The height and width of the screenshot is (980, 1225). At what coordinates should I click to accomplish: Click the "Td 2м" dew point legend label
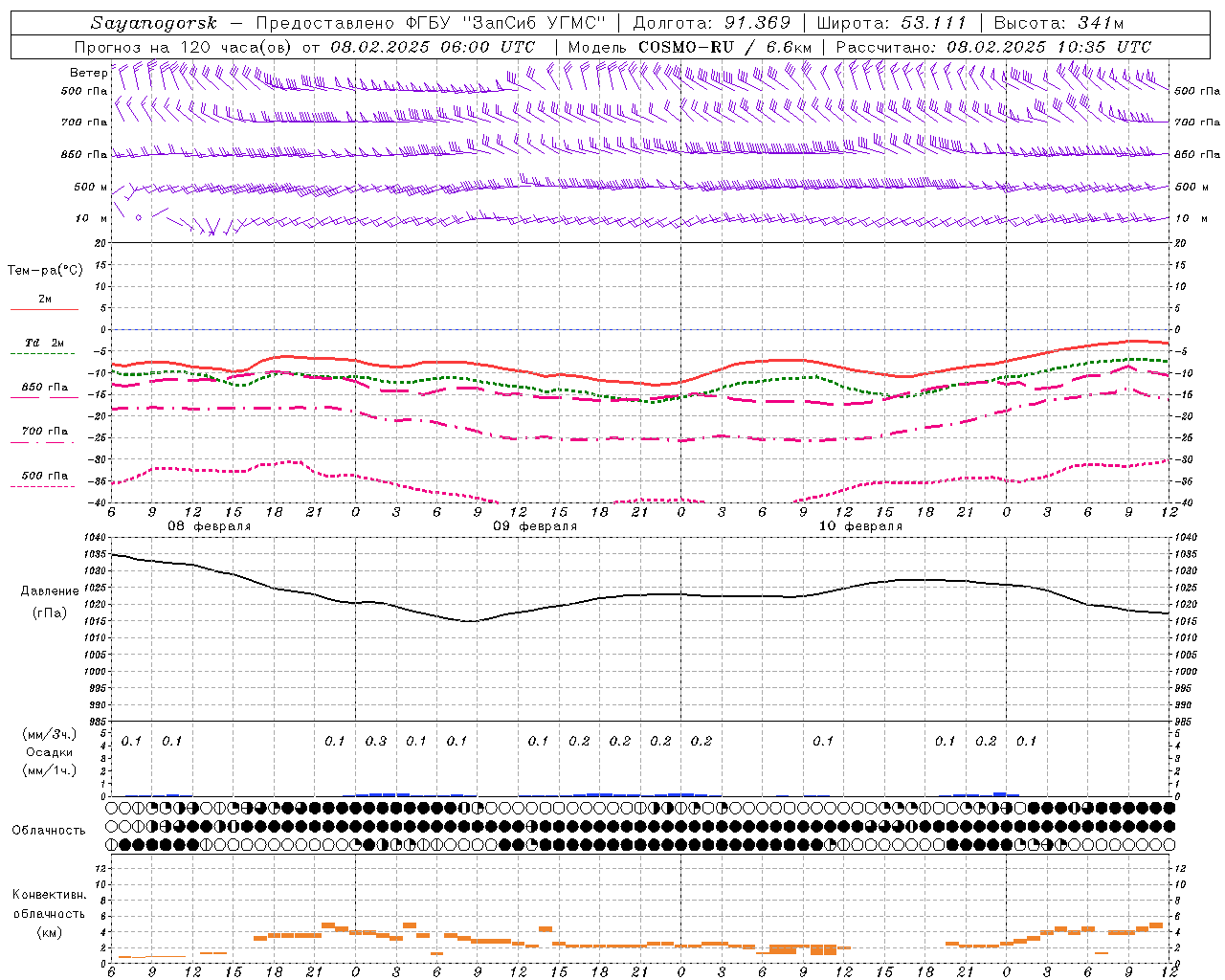pyautogui.click(x=44, y=343)
